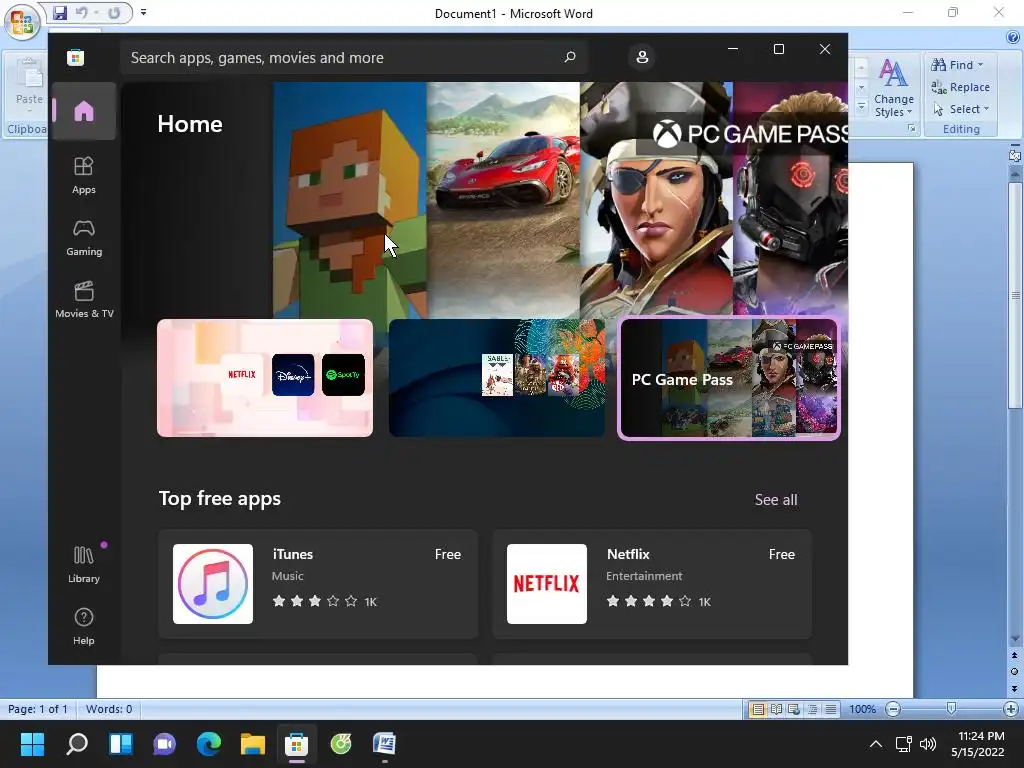Open Customize Quick Access Toolbar dropdown
Viewport: 1024px width, 768px height.
point(143,12)
